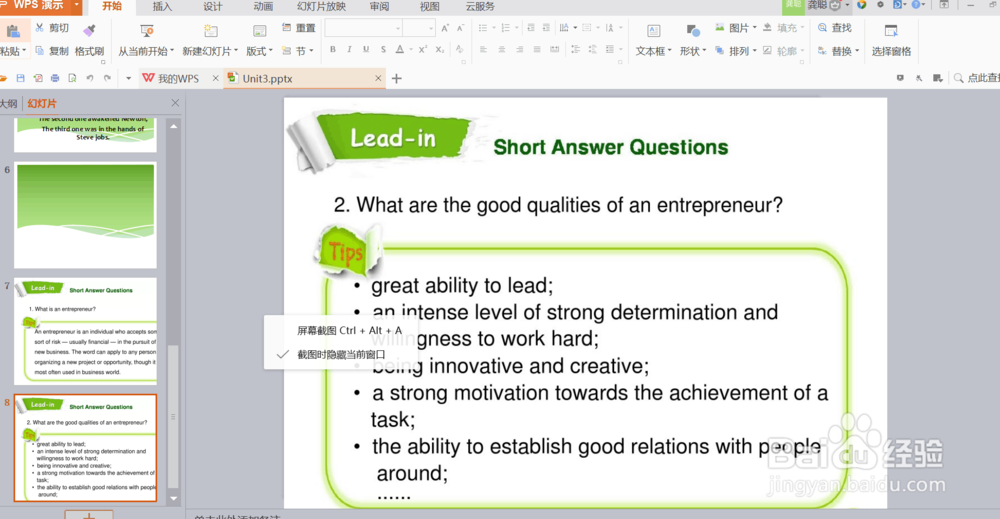Click the Outline (轮廓) color button
This screenshot has height=519, width=1000.
click(781, 51)
